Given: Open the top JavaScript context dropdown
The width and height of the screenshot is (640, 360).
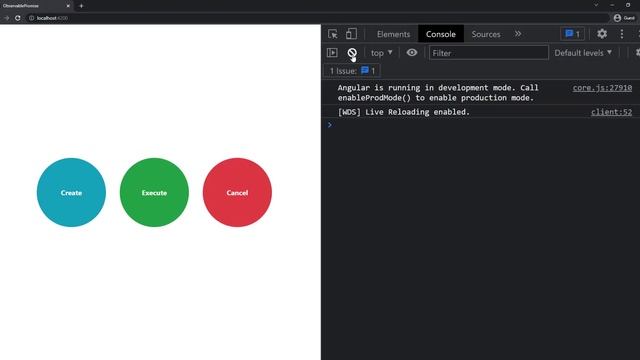Looking at the screenshot, I should click(x=381, y=53).
